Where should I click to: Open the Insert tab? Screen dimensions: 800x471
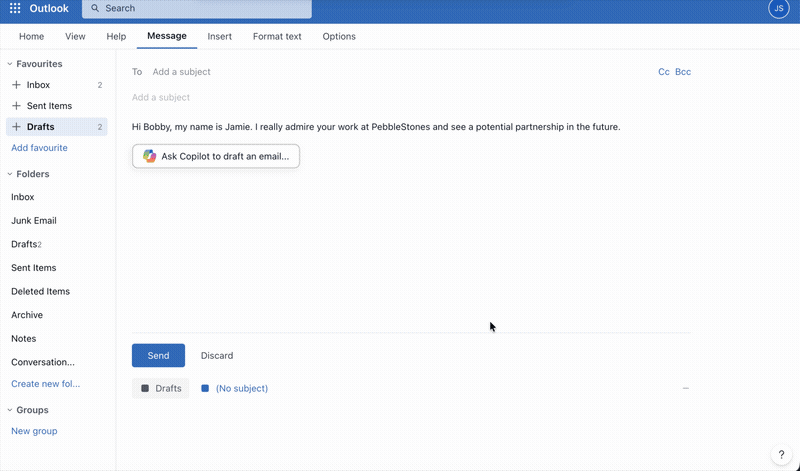[220, 36]
